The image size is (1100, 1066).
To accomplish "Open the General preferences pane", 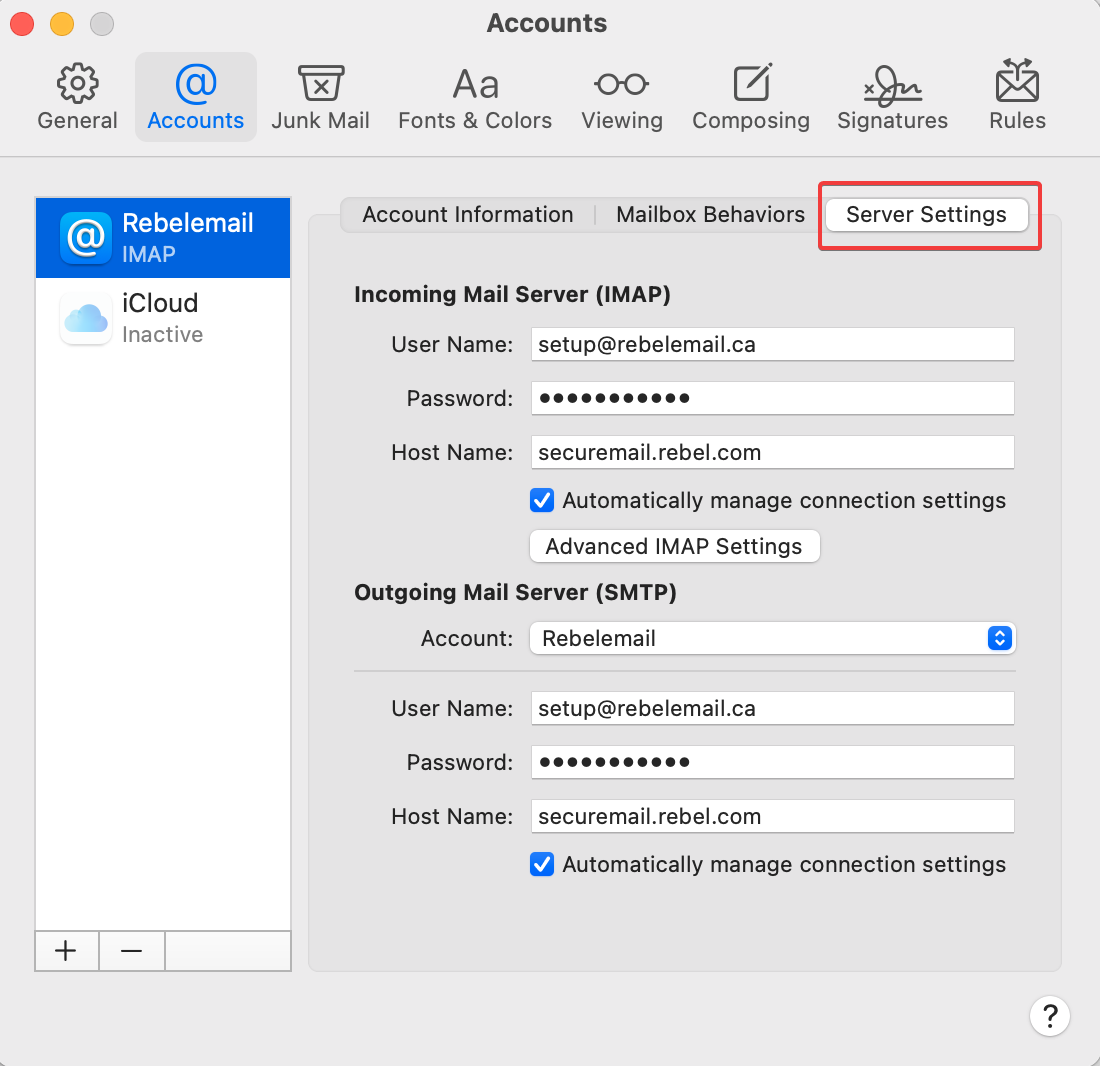I will tap(77, 97).
